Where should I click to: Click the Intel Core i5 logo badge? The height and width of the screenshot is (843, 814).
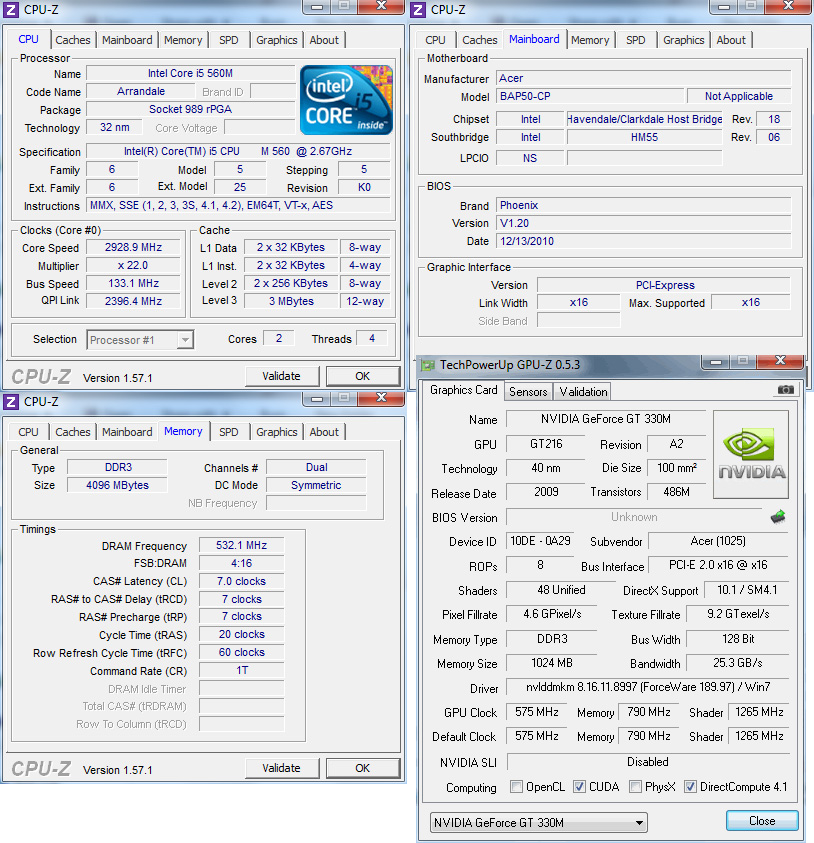(x=346, y=99)
